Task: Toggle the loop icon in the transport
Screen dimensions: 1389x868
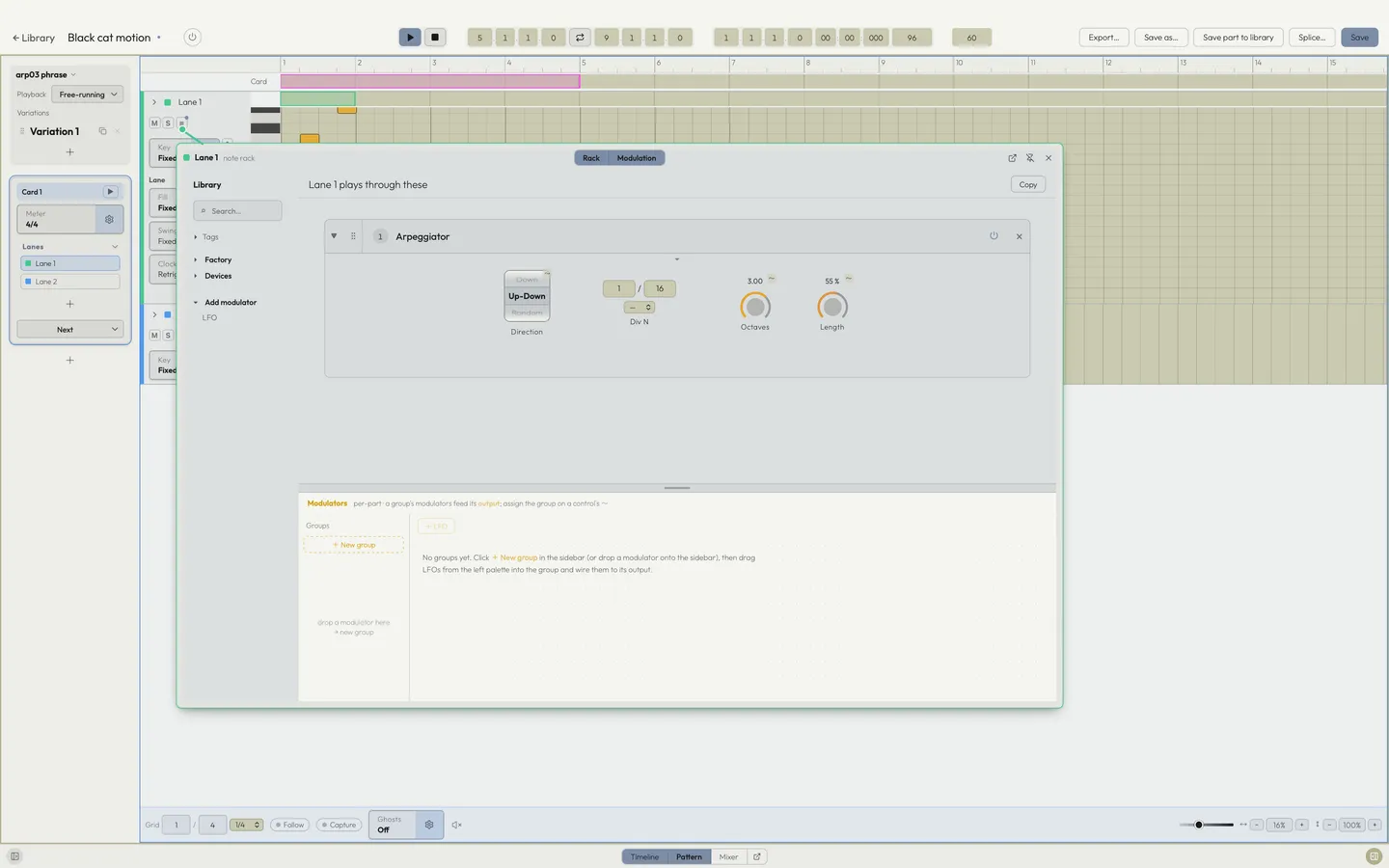Action: 580,38
